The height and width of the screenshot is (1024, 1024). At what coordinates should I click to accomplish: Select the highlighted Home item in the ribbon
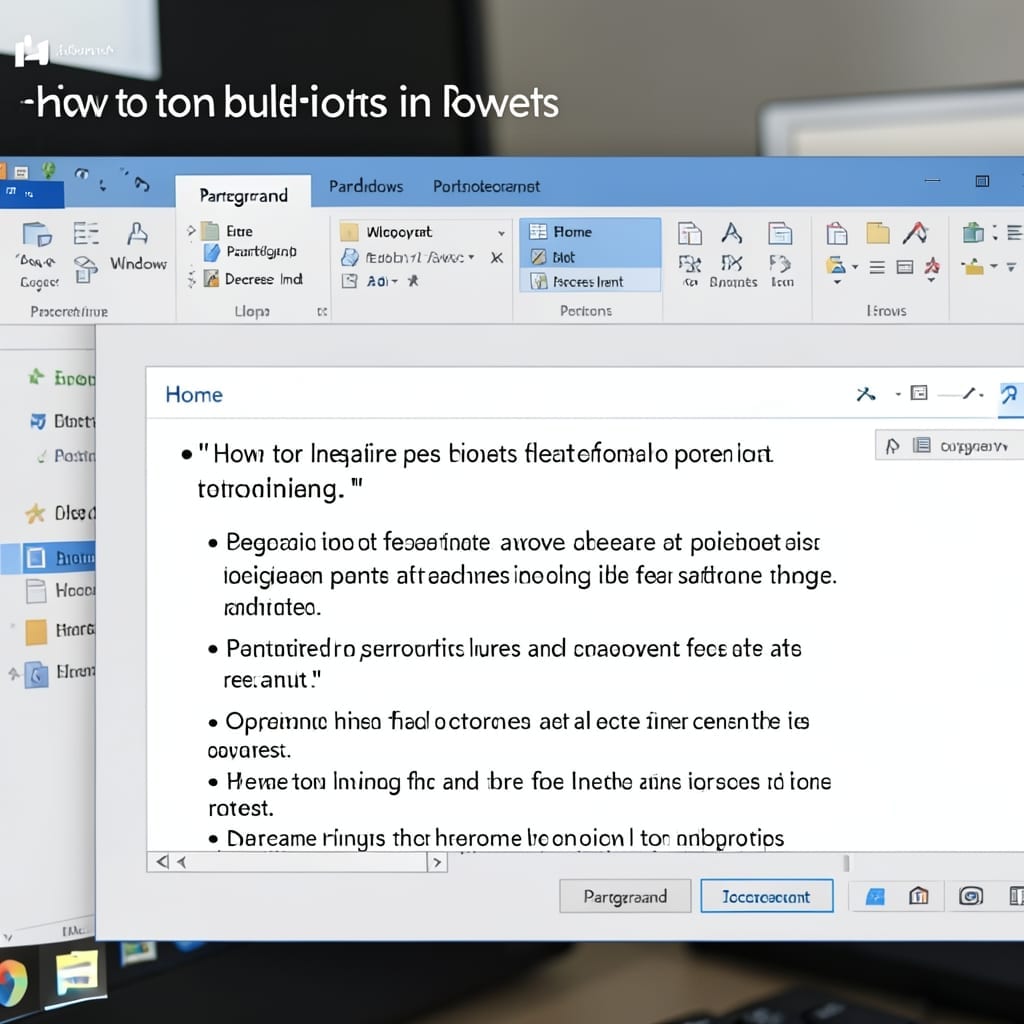(x=589, y=232)
